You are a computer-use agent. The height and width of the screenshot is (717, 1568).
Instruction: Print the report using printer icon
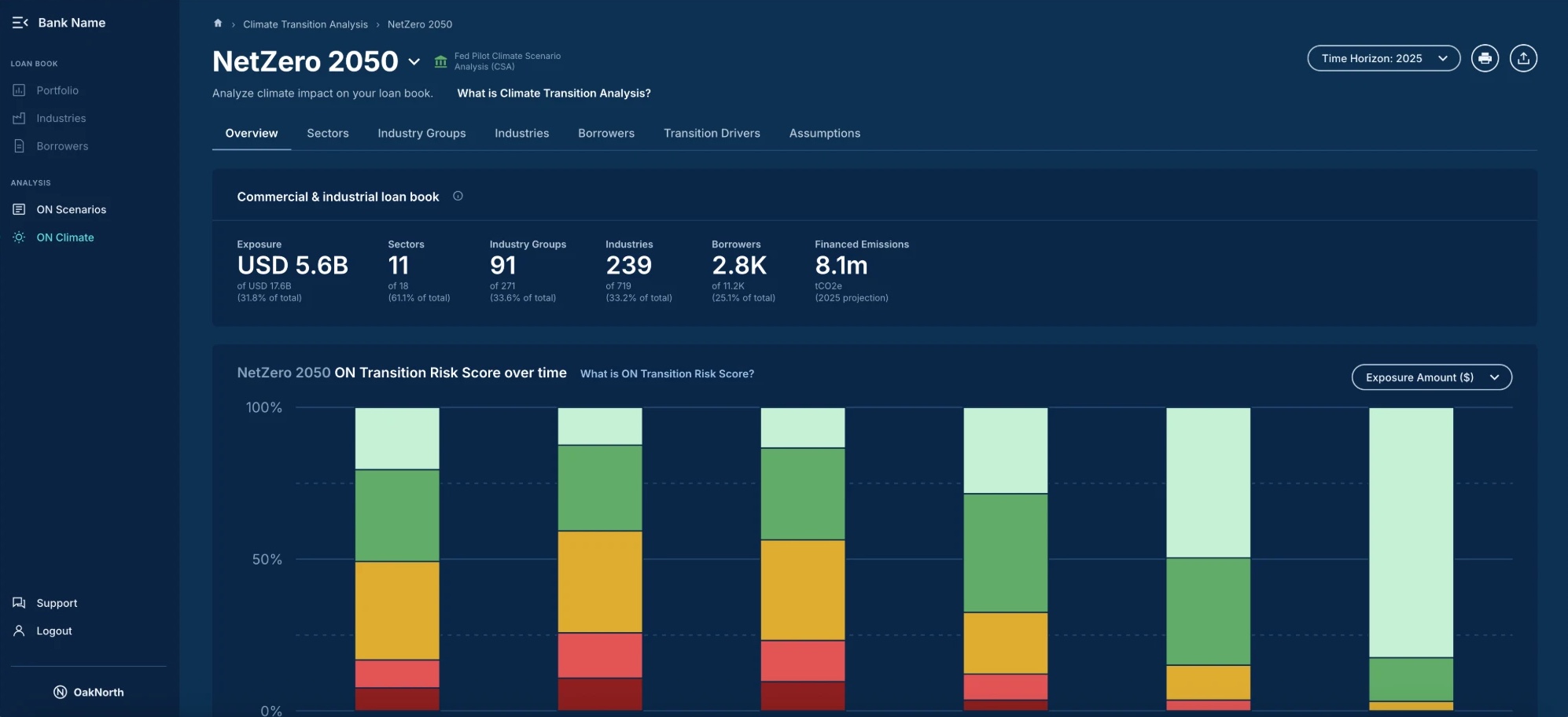coord(1485,58)
